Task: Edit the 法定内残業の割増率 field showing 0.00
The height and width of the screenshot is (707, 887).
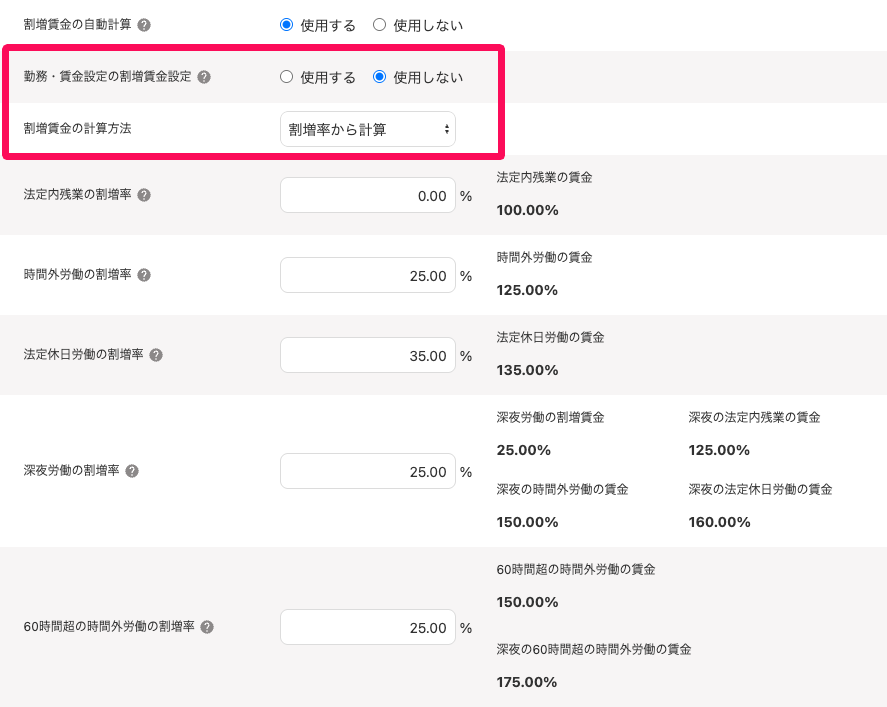Action: 368,196
